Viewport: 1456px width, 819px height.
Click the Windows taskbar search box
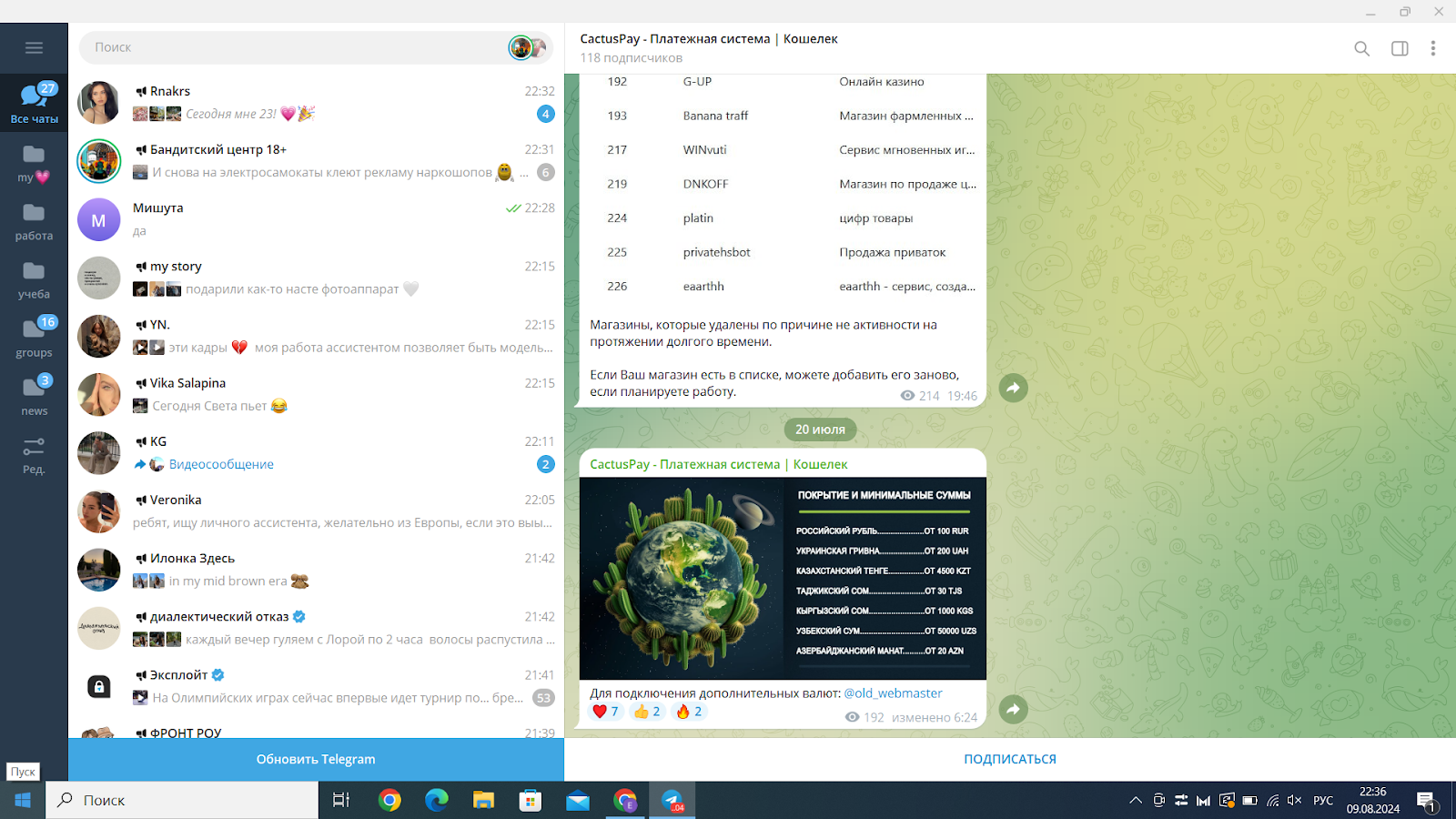pos(182,800)
